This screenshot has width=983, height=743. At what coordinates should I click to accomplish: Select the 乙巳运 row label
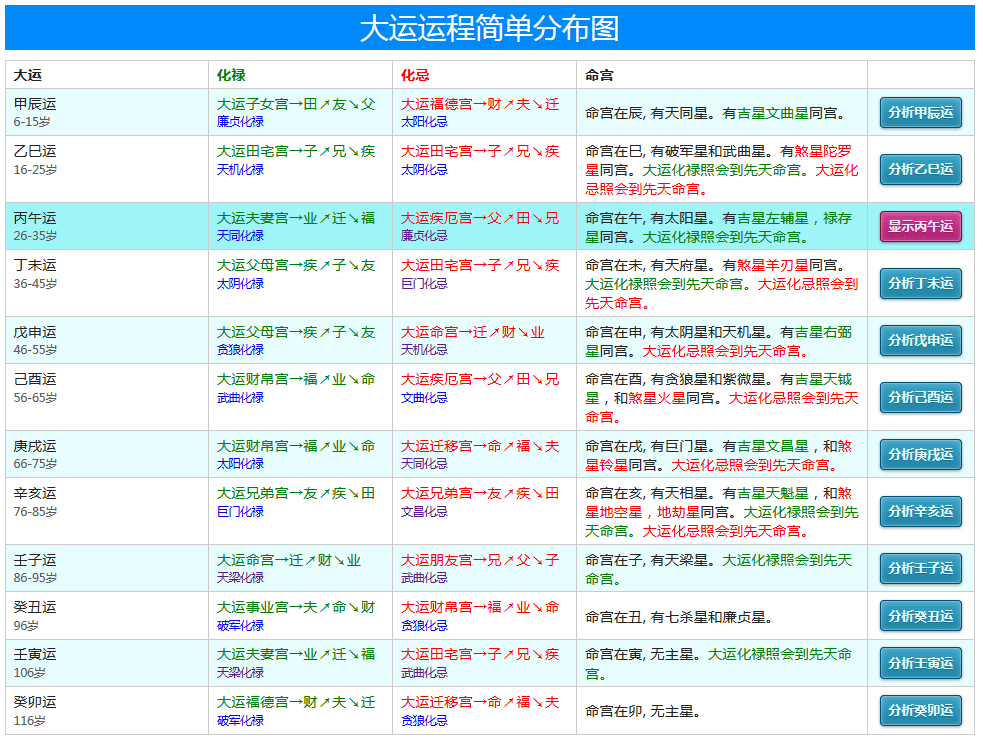35,151
